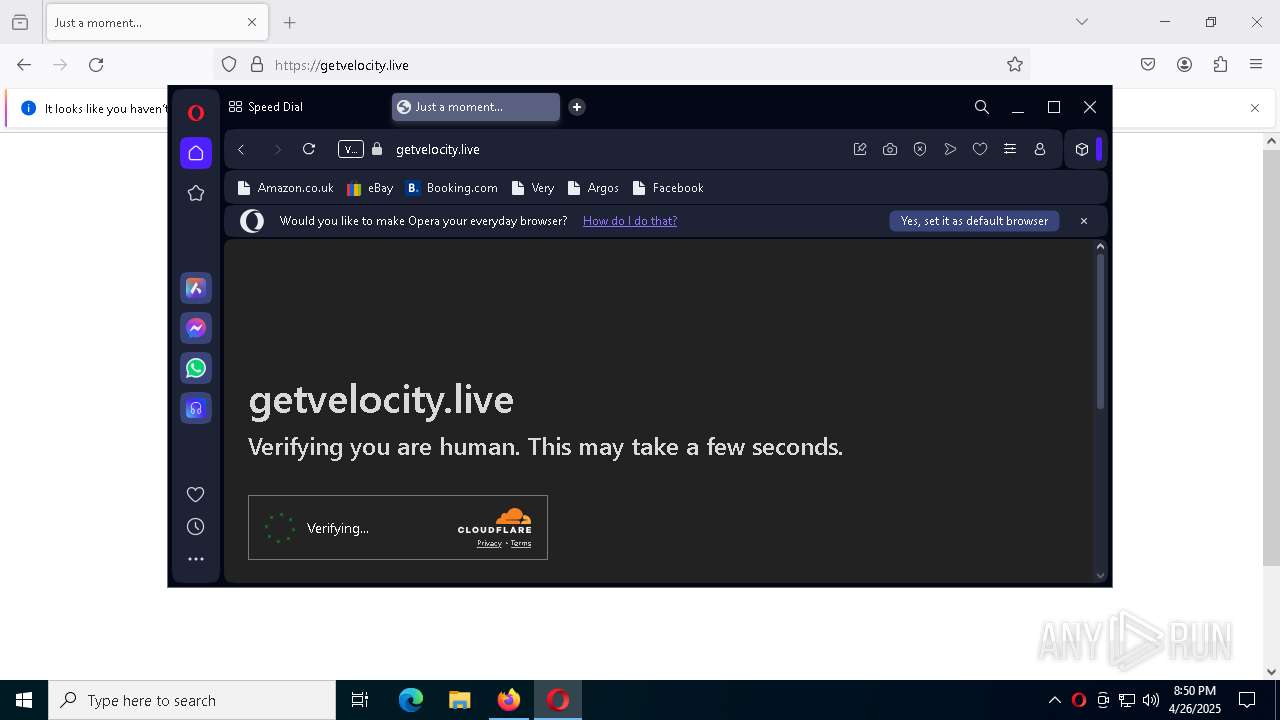Click 'Yes, set it as default browser'
This screenshot has height=720, width=1280.
974,221
